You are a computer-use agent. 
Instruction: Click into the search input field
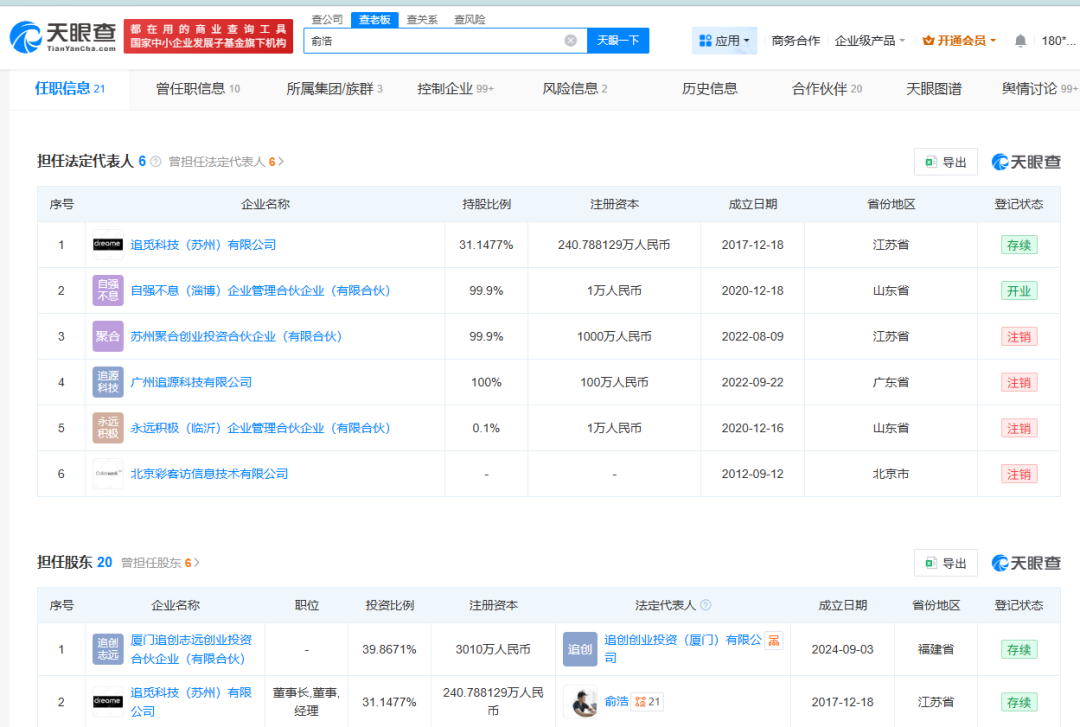pyautogui.click(x=434, y=41)
